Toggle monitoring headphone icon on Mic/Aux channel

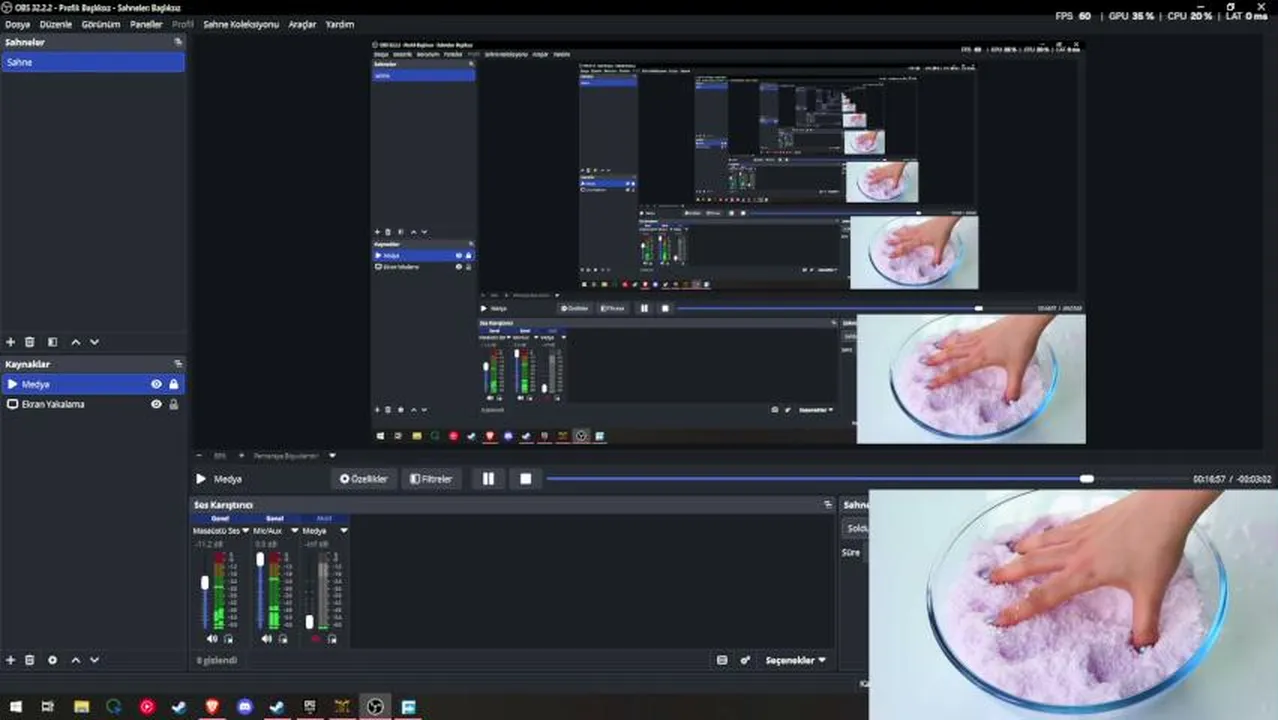coord(282,638)
